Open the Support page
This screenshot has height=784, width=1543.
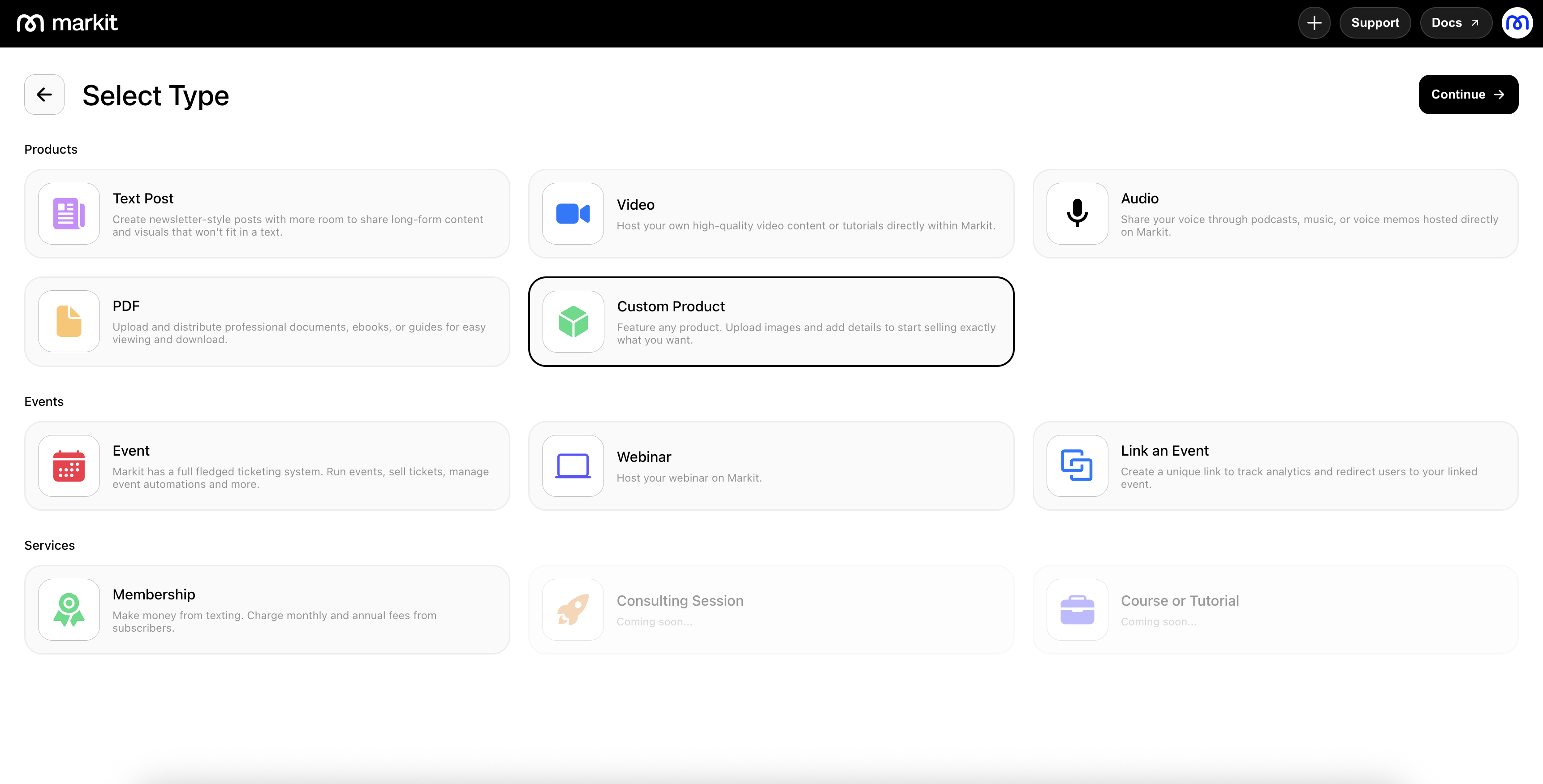click(x=1375, y=23)
